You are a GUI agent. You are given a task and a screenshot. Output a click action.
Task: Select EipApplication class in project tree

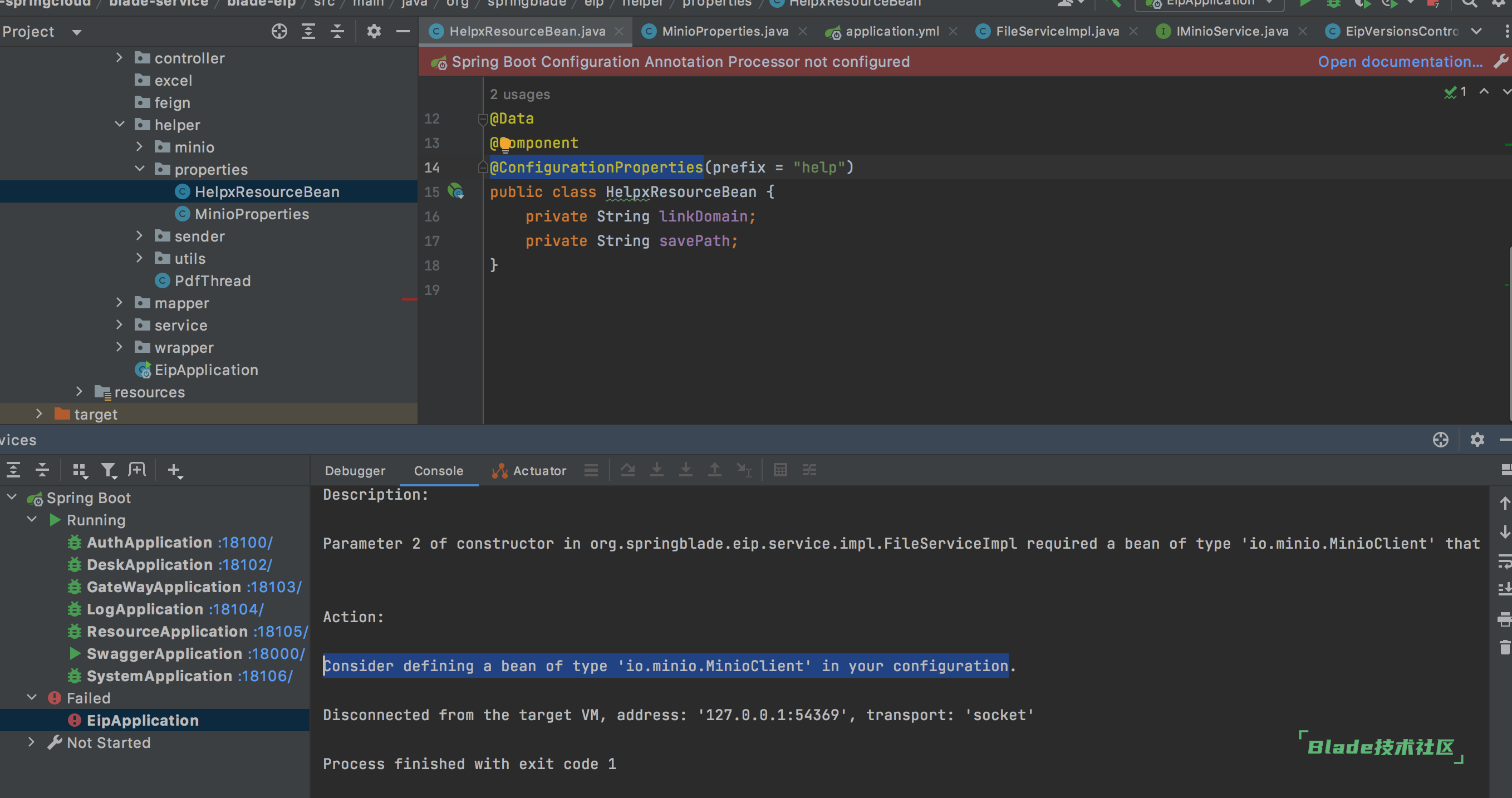point(205,370)
